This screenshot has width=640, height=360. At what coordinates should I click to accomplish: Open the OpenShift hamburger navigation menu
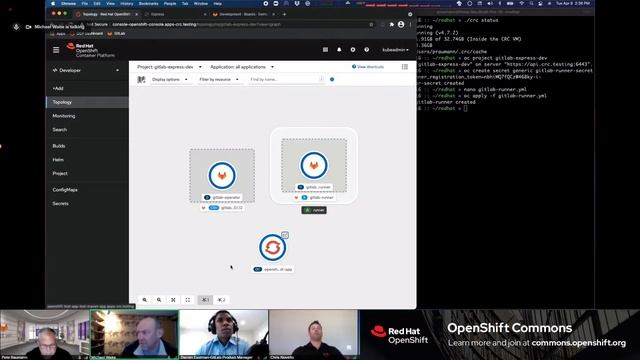(56, 50)
